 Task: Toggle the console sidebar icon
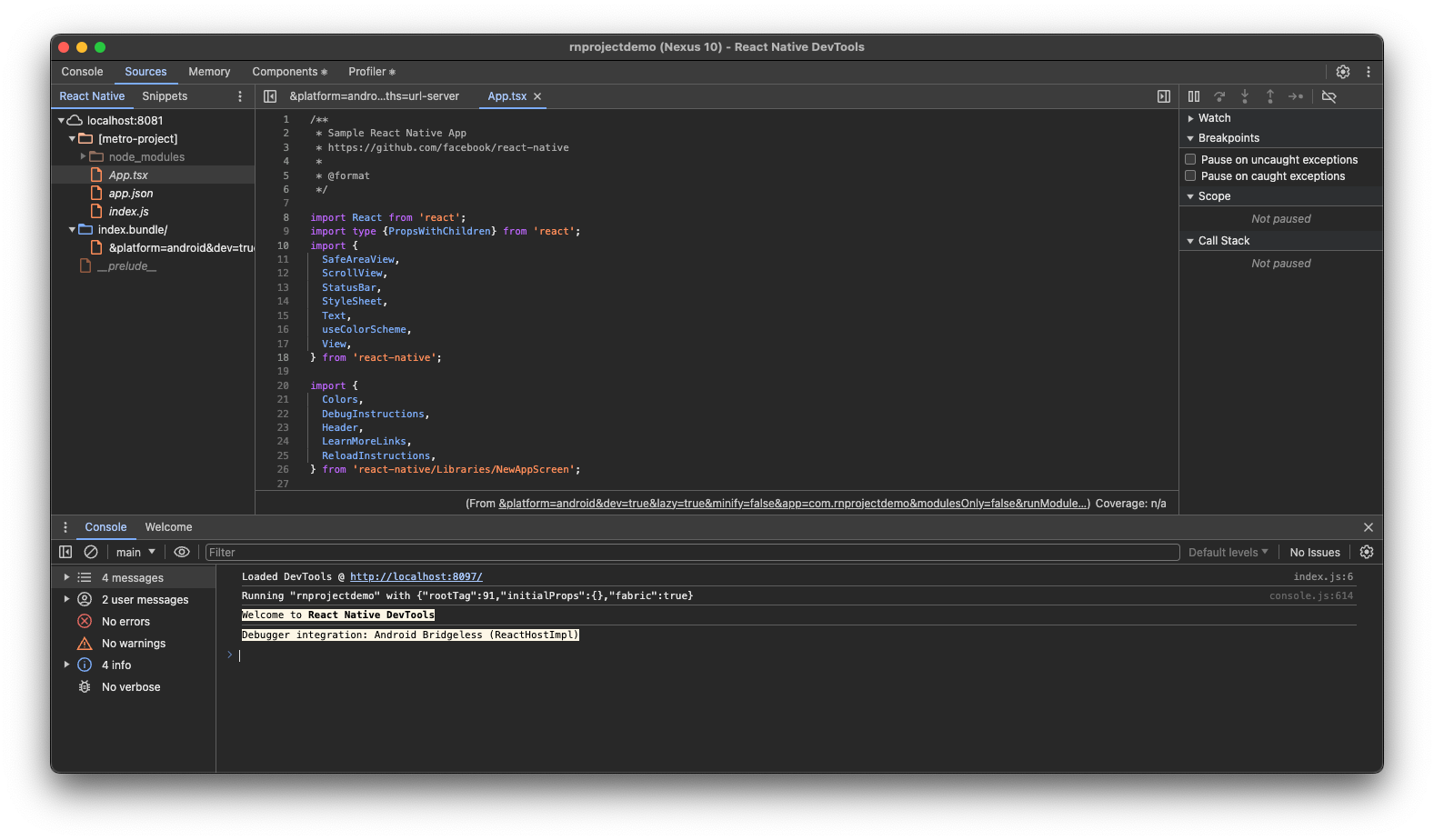click(65, 552)
